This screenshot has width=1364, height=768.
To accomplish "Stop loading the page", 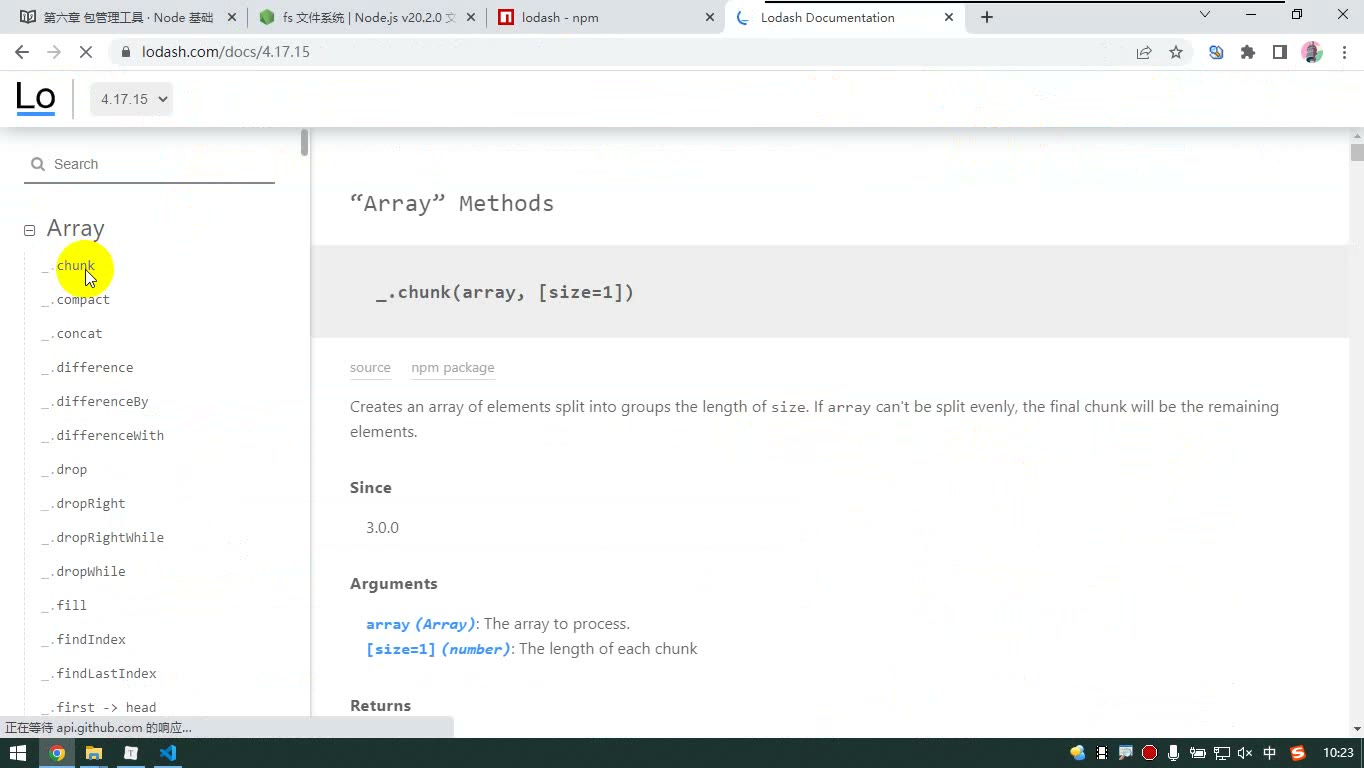I will (x=85, y=52).
